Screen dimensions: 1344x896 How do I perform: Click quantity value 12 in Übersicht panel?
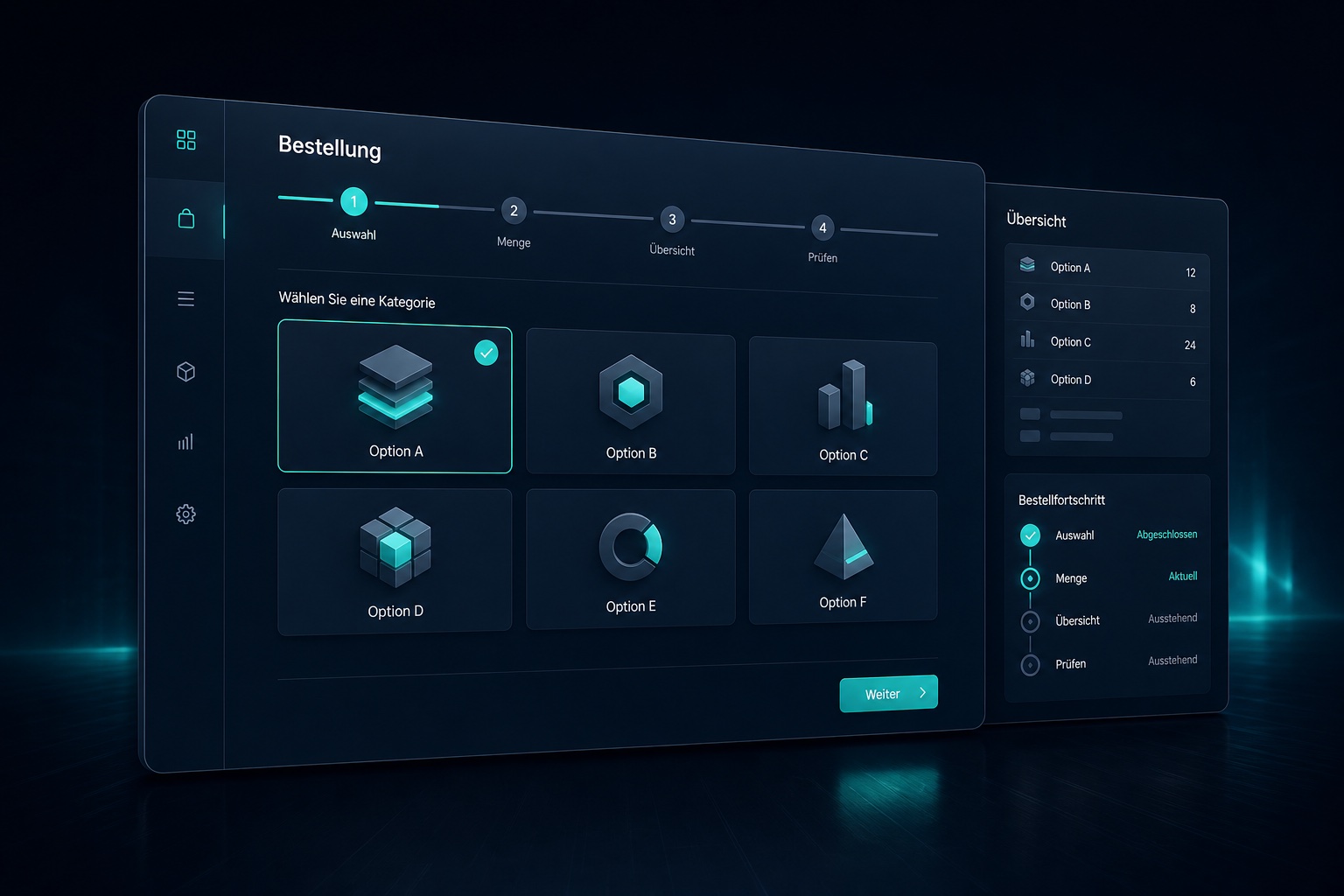[1191, 273]
